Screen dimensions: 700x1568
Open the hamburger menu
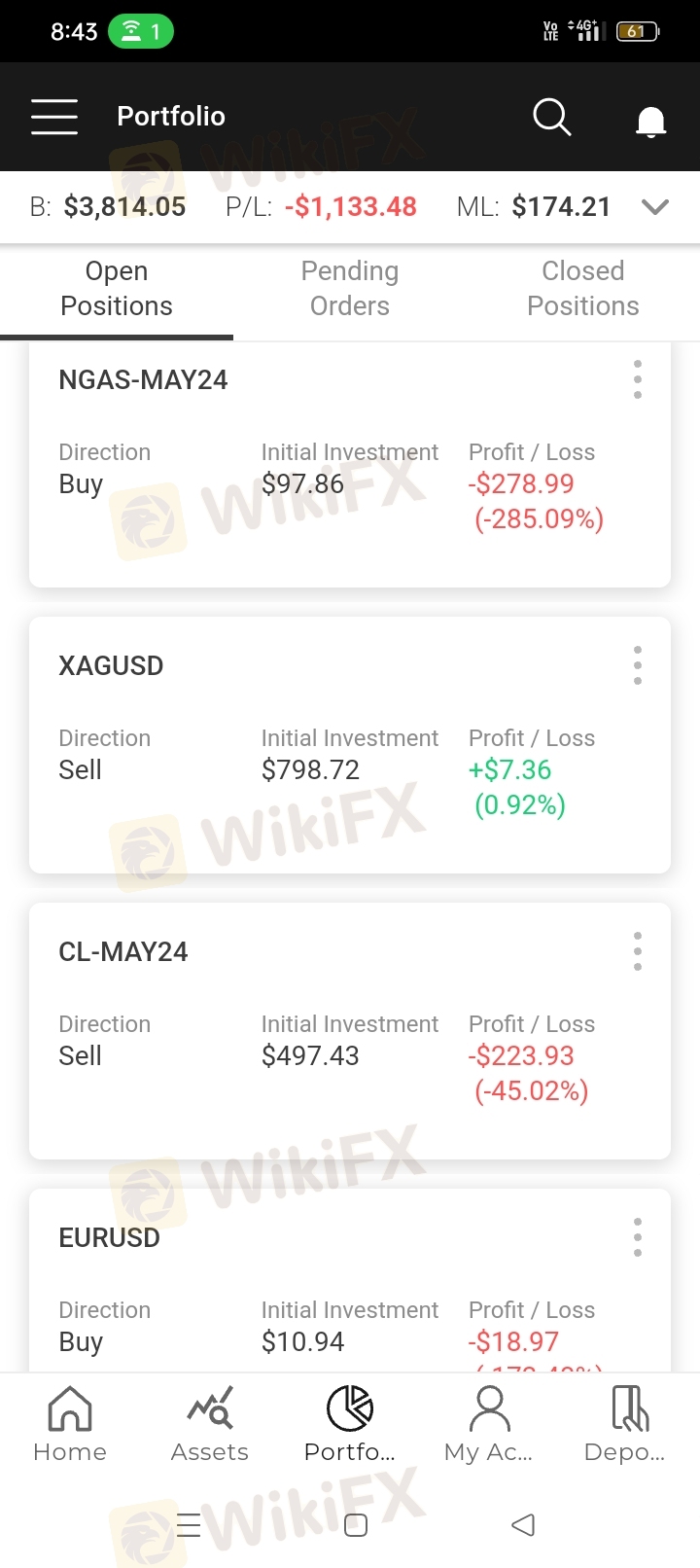54,117
